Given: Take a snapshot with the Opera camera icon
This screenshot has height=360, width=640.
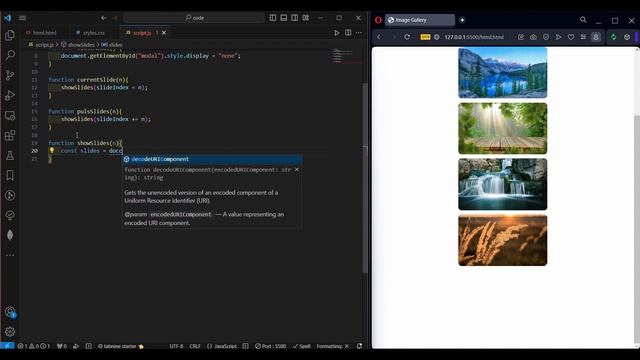Looking at the screenshot, I should coord(533,37).
